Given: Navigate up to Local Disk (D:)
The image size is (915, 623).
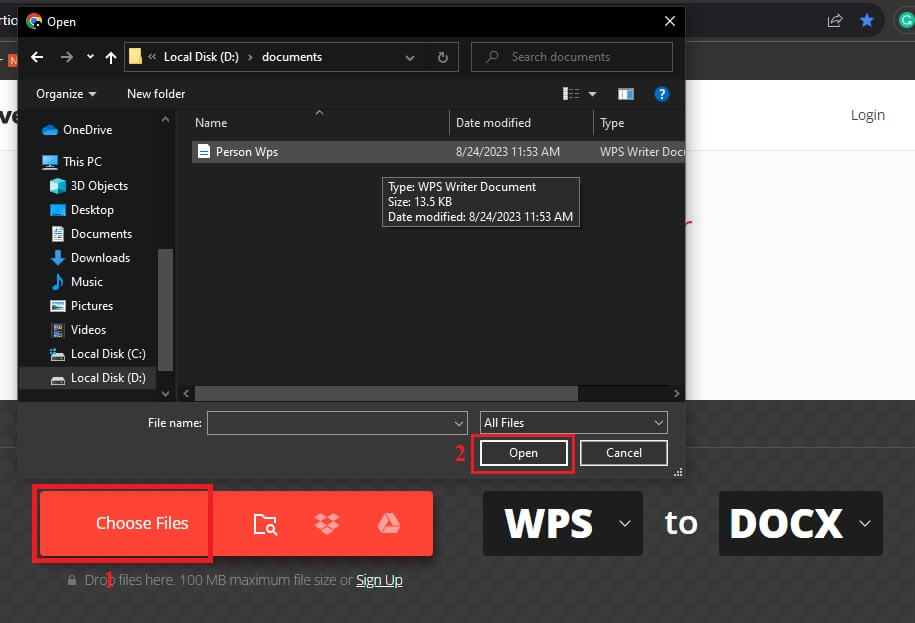Looking at the screenshot, I should [111, 57].
